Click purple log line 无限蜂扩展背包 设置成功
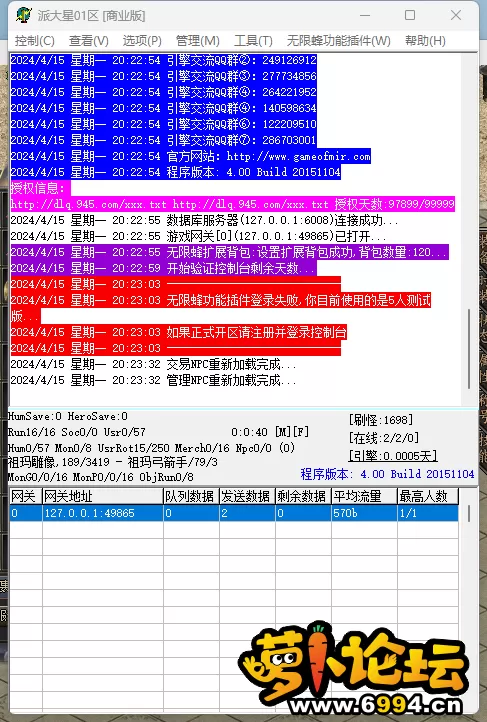Viewport: 487px width, 722px height. pyautogui.click(x=229, y=252)
